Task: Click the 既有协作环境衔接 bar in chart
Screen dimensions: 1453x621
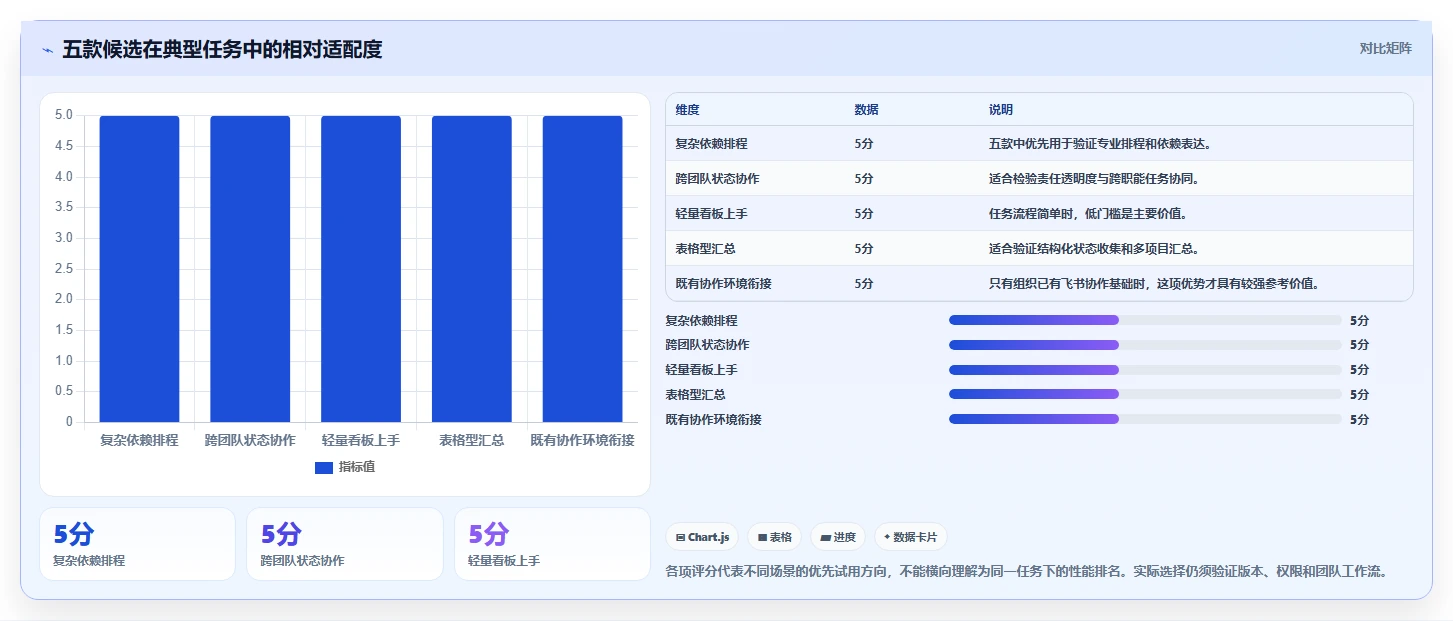Action: pos(583,269)
